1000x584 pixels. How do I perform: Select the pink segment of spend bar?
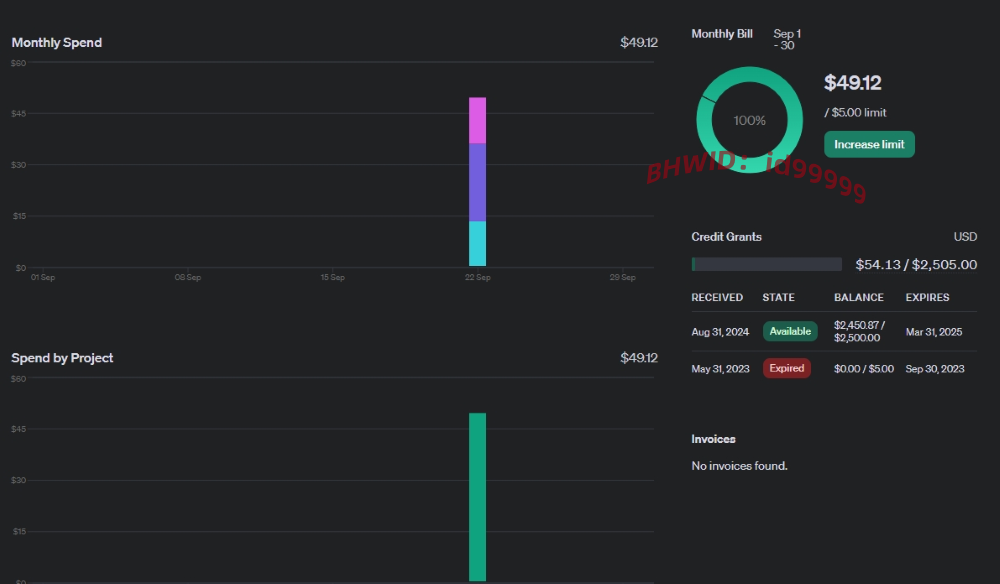477,120
